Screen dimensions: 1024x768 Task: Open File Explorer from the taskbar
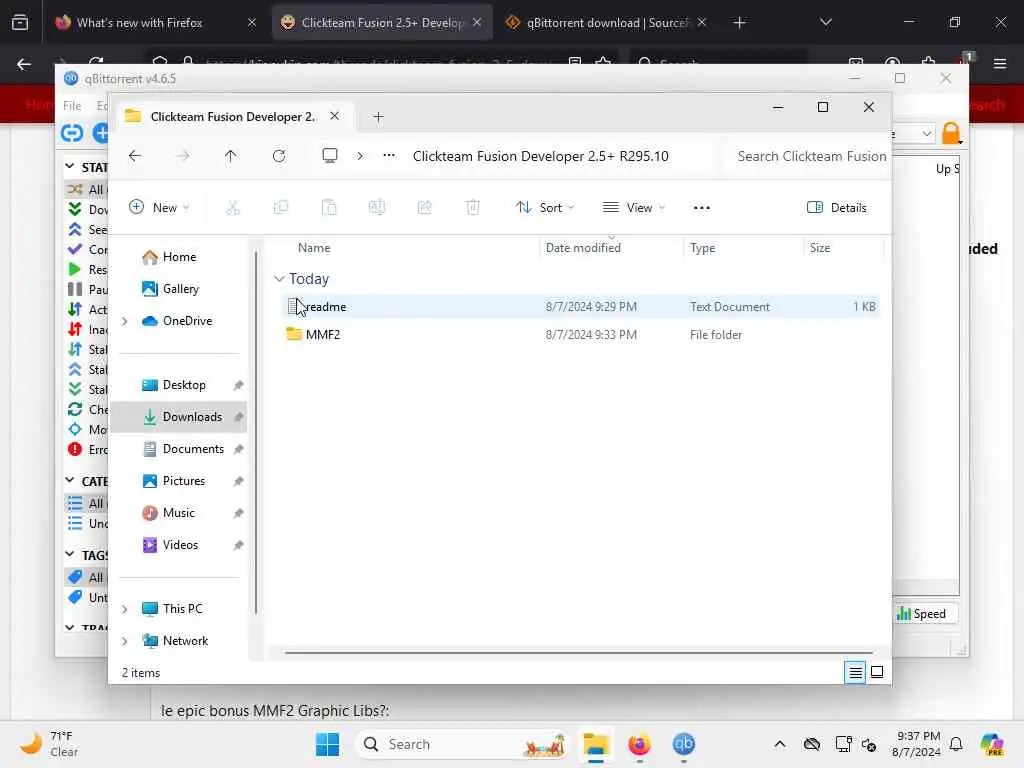click(596, 744)
